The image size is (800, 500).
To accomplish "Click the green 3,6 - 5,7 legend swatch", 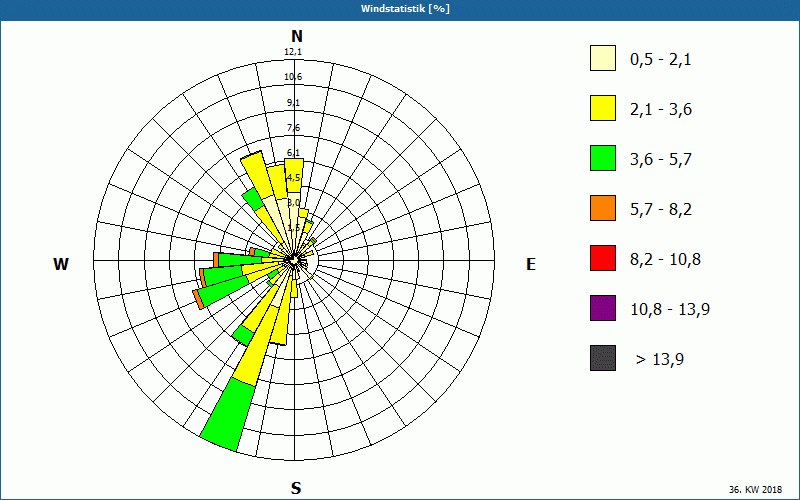I will 603,158.
